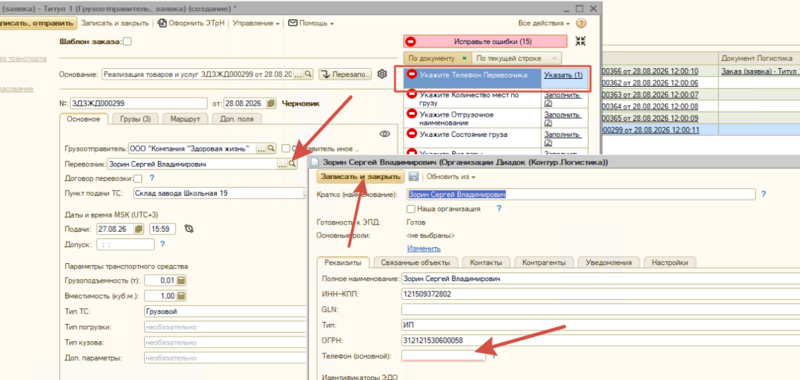Select the Реквизиты tab
This screenshot has height=380, width=800.
tap(342, 262)
